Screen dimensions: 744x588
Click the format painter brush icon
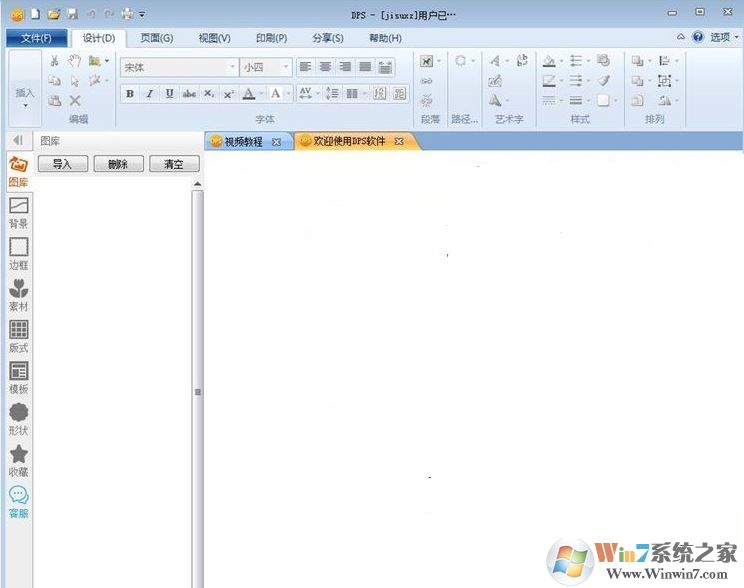pyautogui.click(x=604, y=81)
